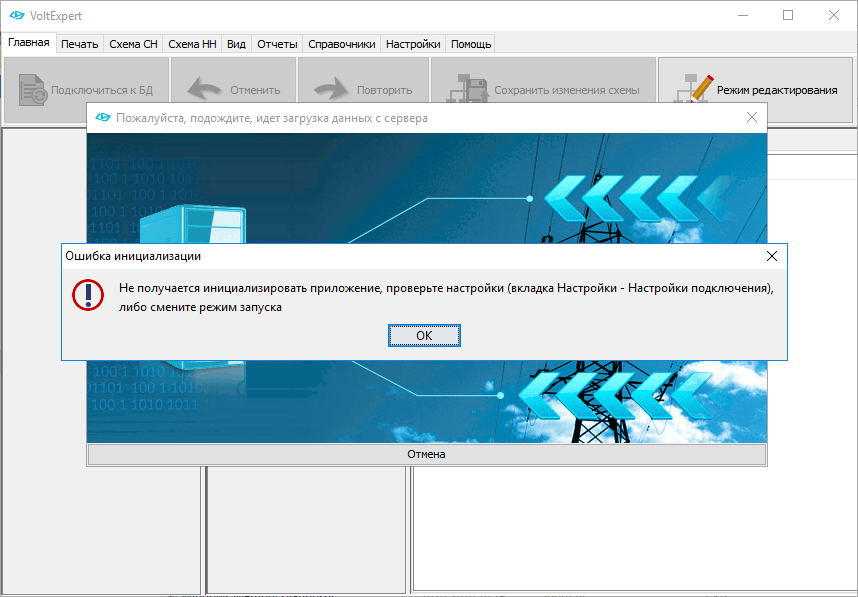The image size is (858, 597).
Task: Click the Отмена button in loading window
Action: [426, 454]
